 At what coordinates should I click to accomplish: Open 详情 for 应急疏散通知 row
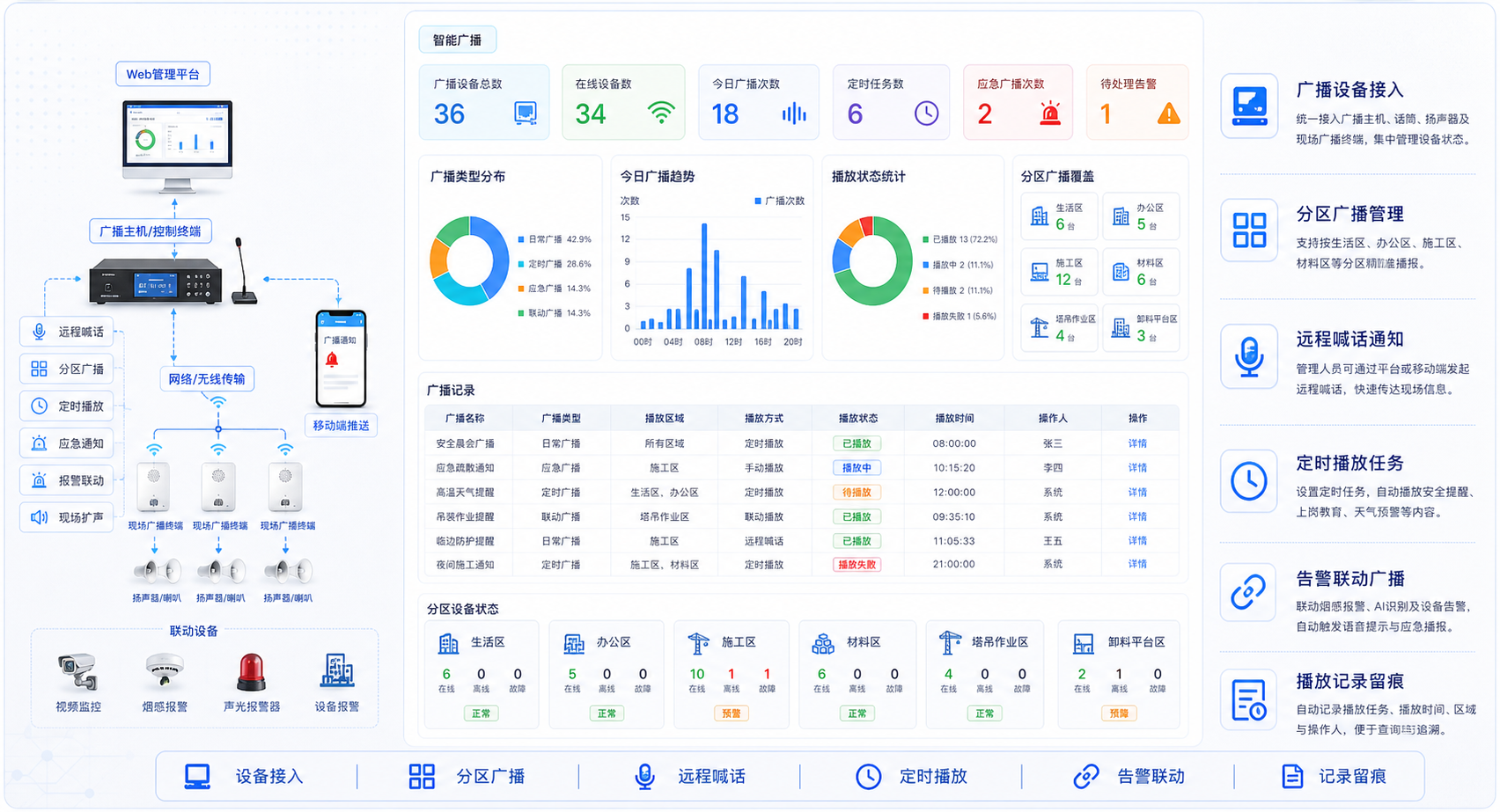[1137, 468]
